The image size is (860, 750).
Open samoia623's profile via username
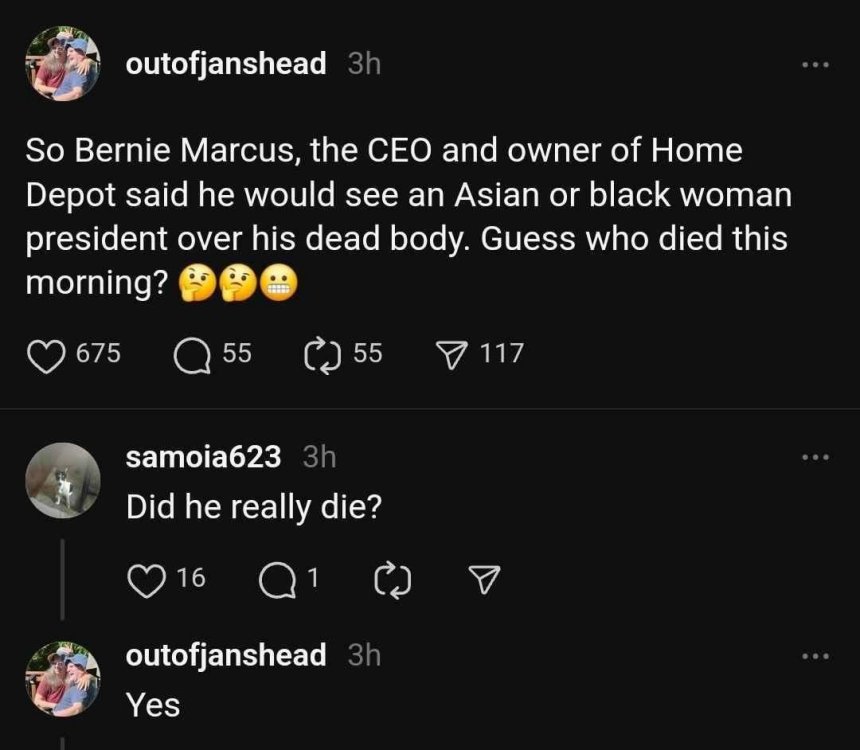[203, 457]
